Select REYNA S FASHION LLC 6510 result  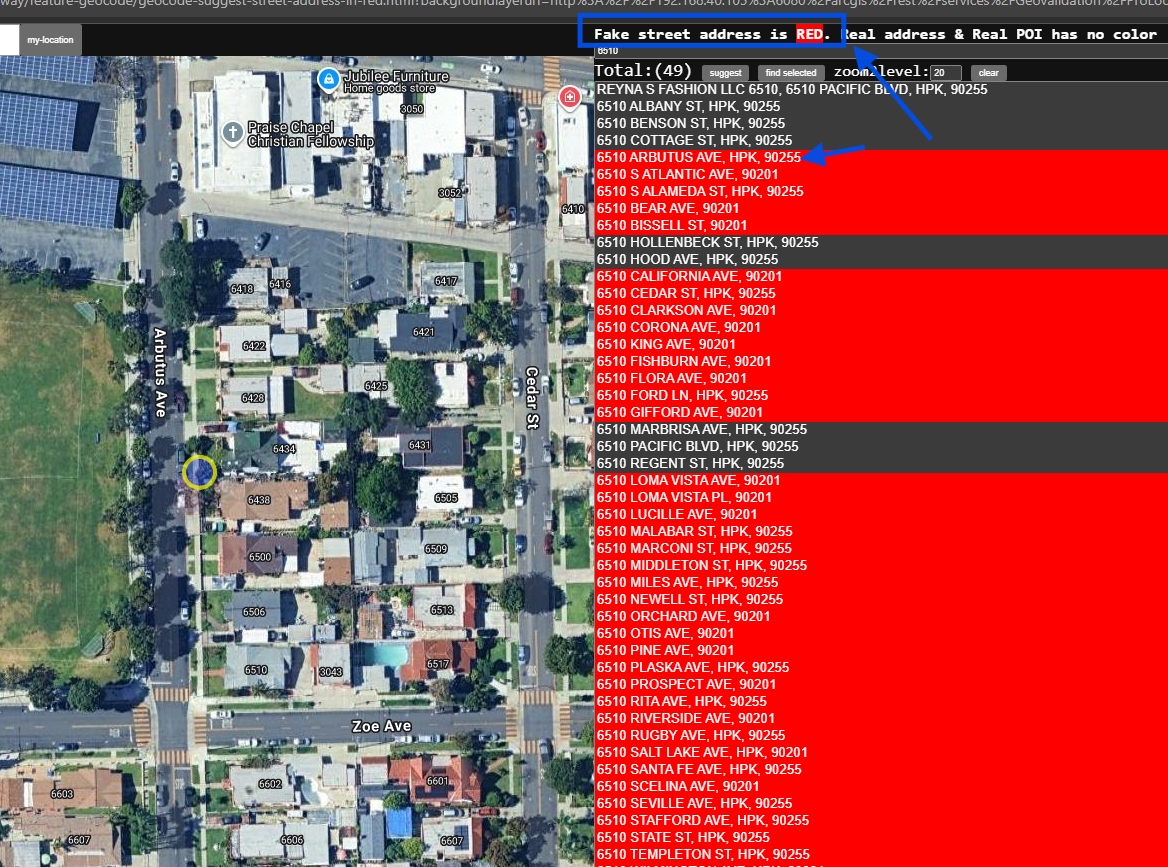(x=792, y=89)
